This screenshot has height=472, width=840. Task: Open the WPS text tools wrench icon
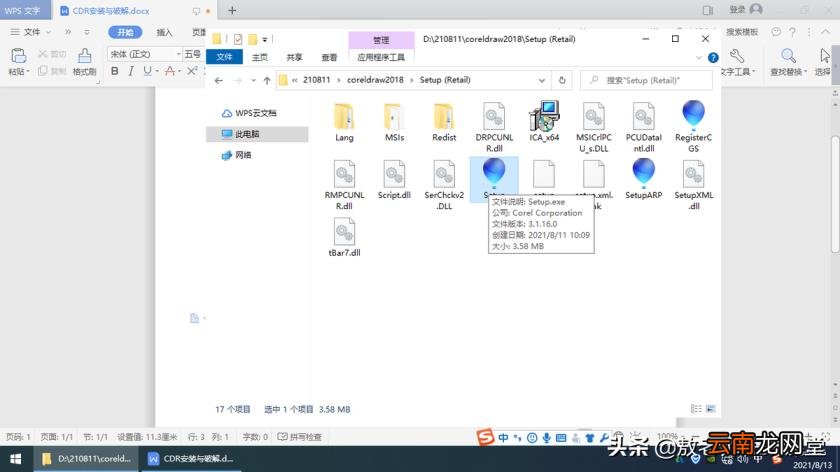click(x=737, y=56)
